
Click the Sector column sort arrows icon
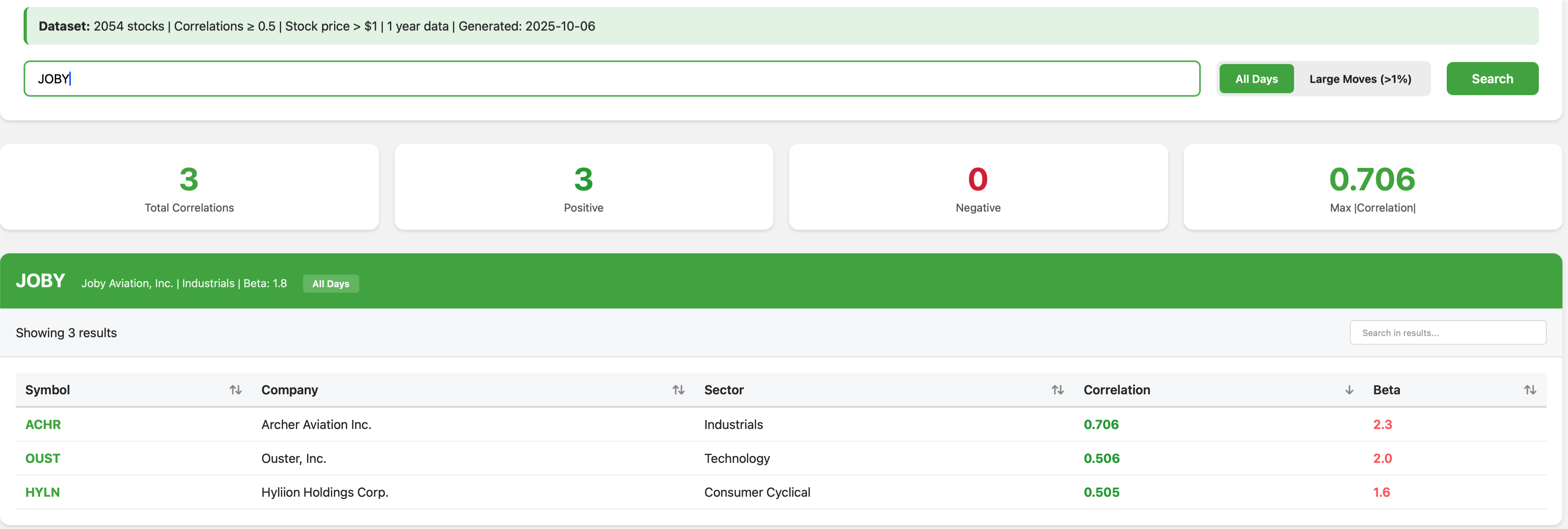1057,390
